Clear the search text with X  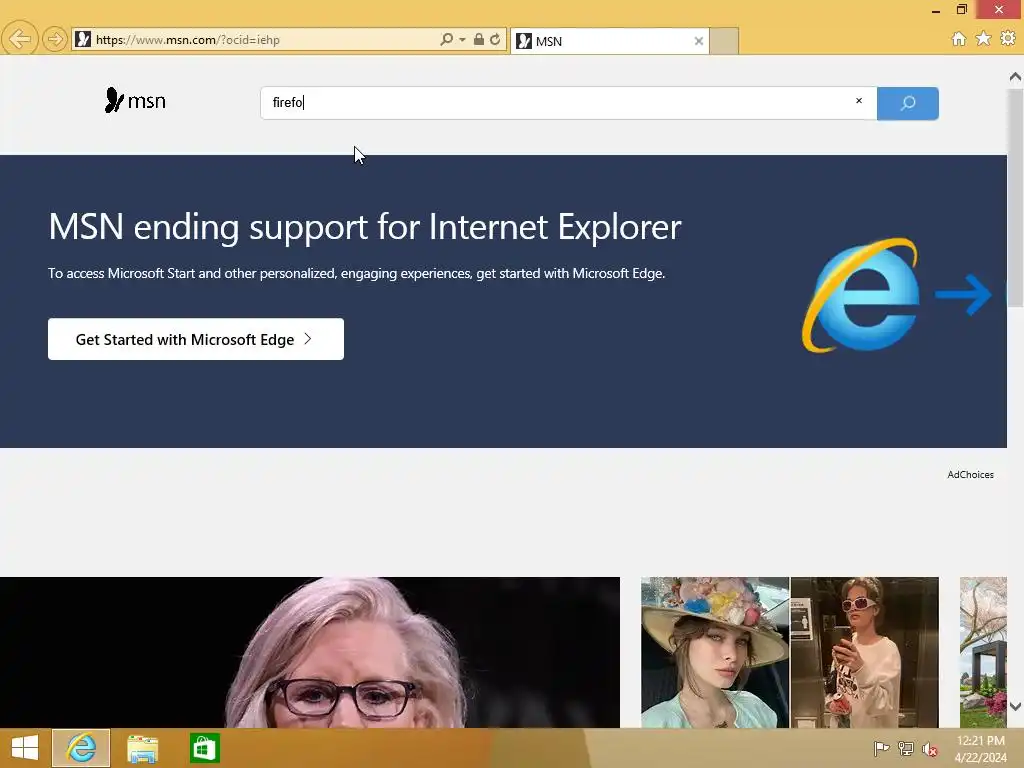(x=859, y=101)
